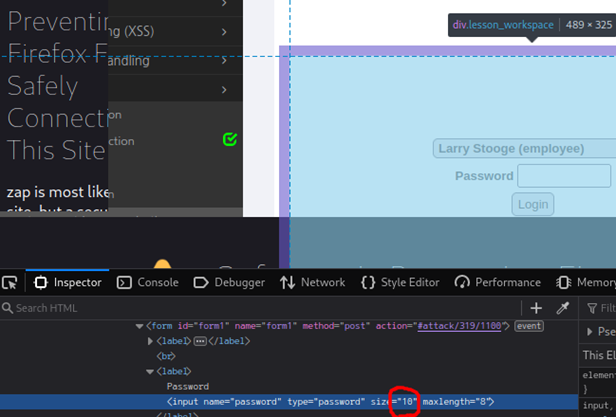Click the Search HTML field

pyautogui.click(x=259, y=308)
